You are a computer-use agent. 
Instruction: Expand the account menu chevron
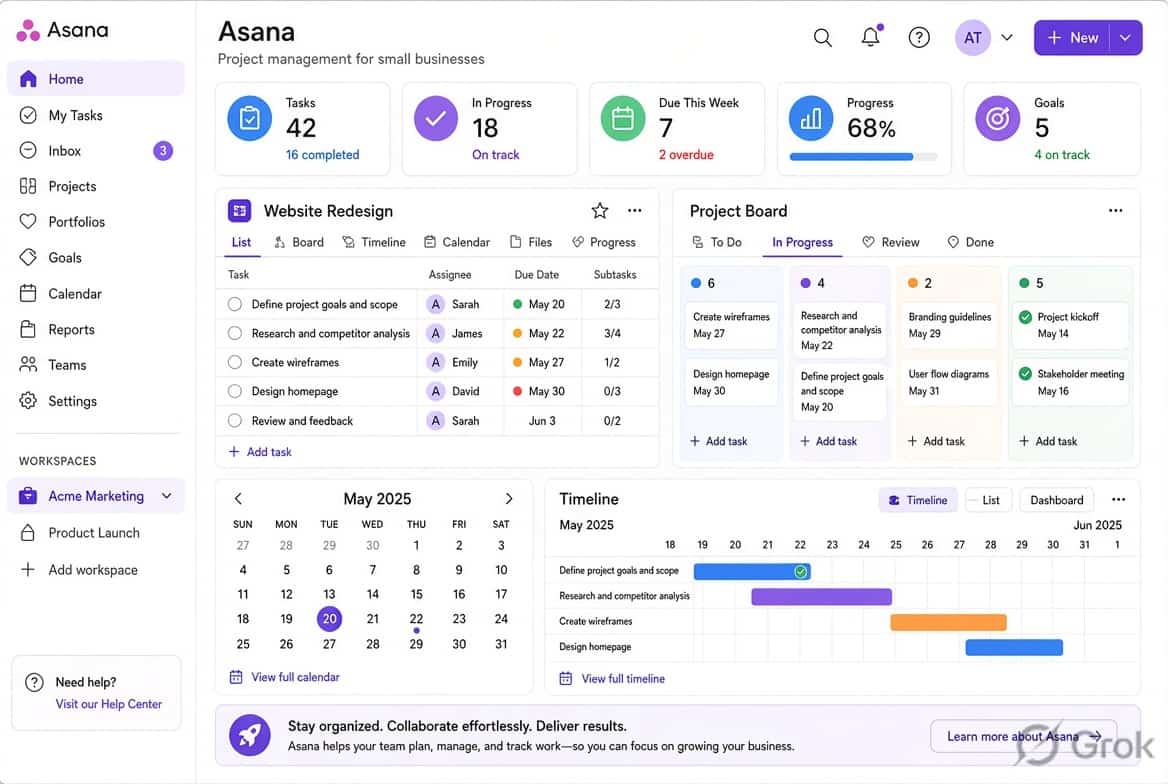coord(1006,37)
